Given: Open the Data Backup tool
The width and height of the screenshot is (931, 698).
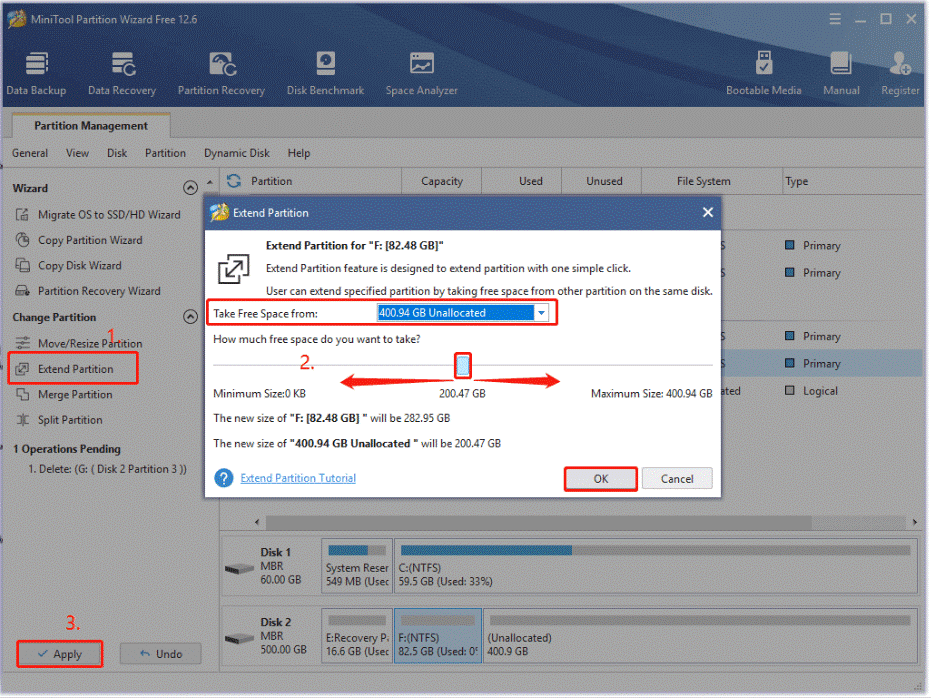Looking at the screenshot, I should click(36, 73).
